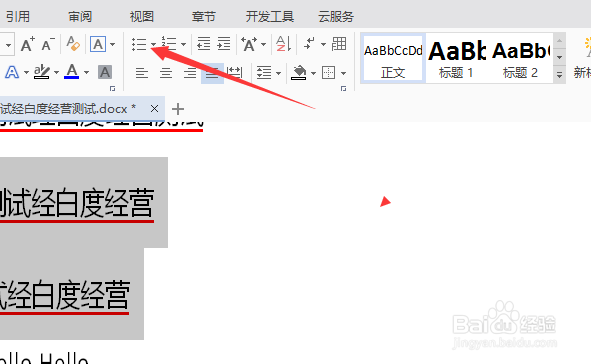
Task: Expand the font size dropdown arrow
Action: click(8, 45)
